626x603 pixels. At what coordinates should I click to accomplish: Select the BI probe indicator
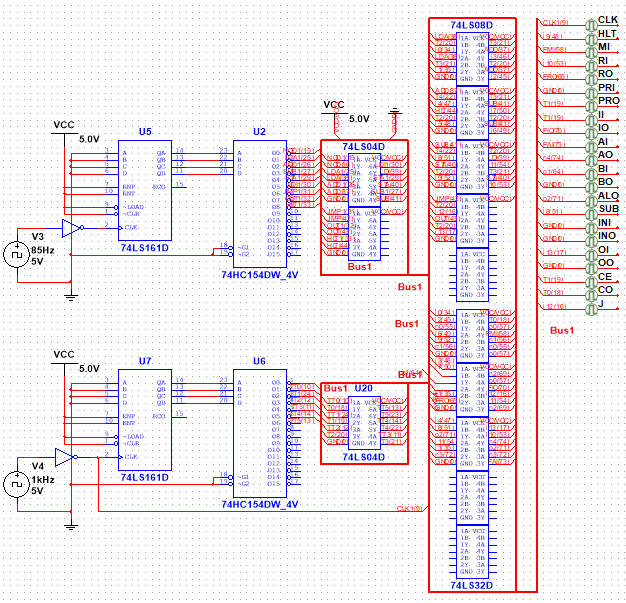pos(591,174)
